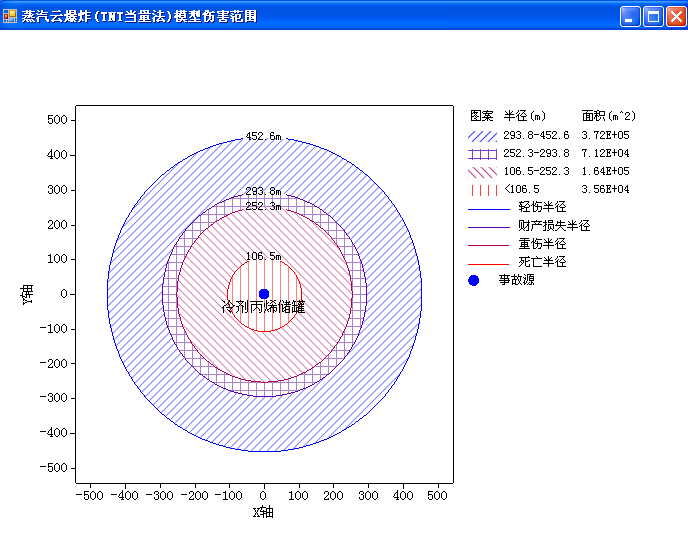Click the 半径(m) legend column header

(x=524, y=116)
